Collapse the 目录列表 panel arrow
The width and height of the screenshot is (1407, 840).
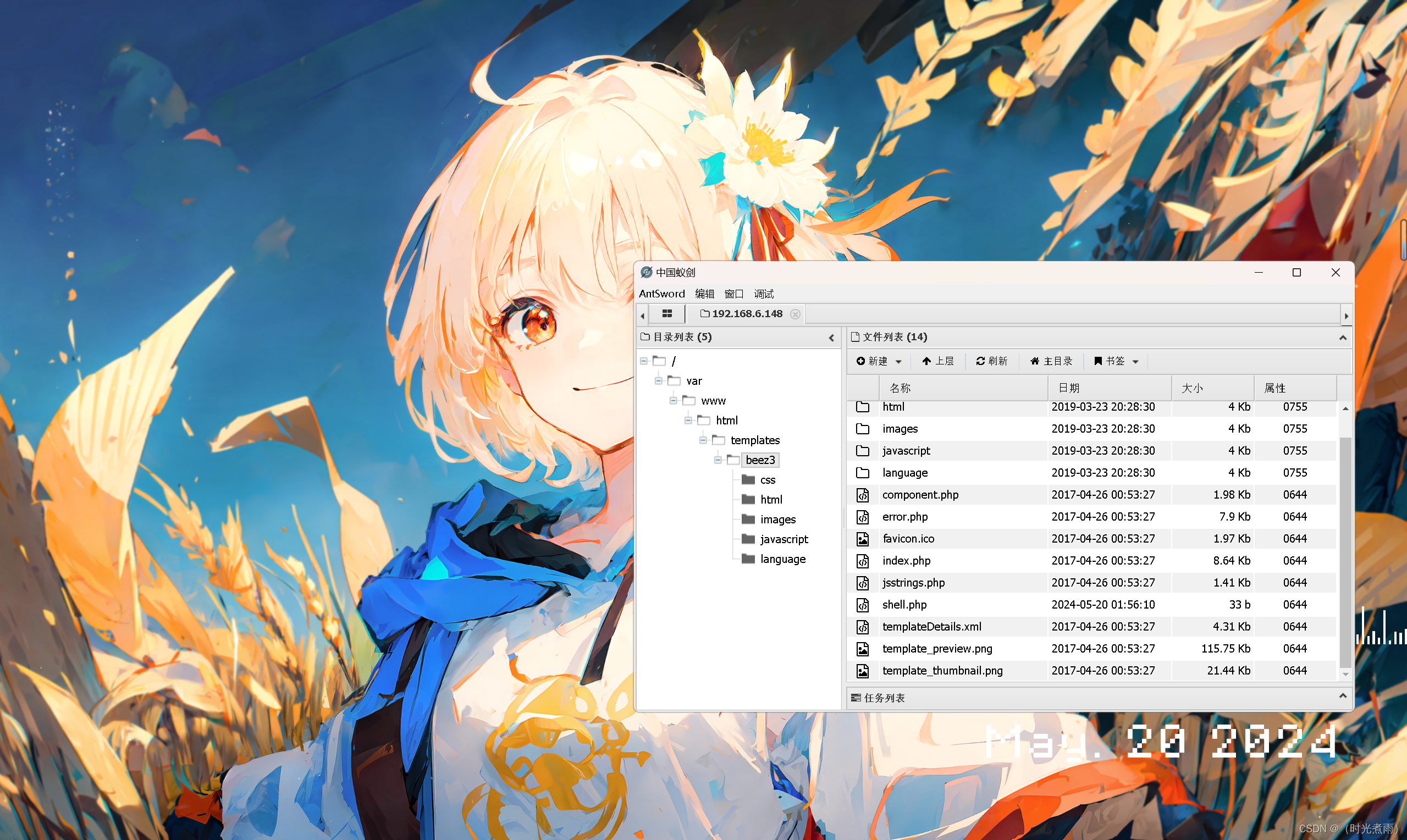(831, 338)
